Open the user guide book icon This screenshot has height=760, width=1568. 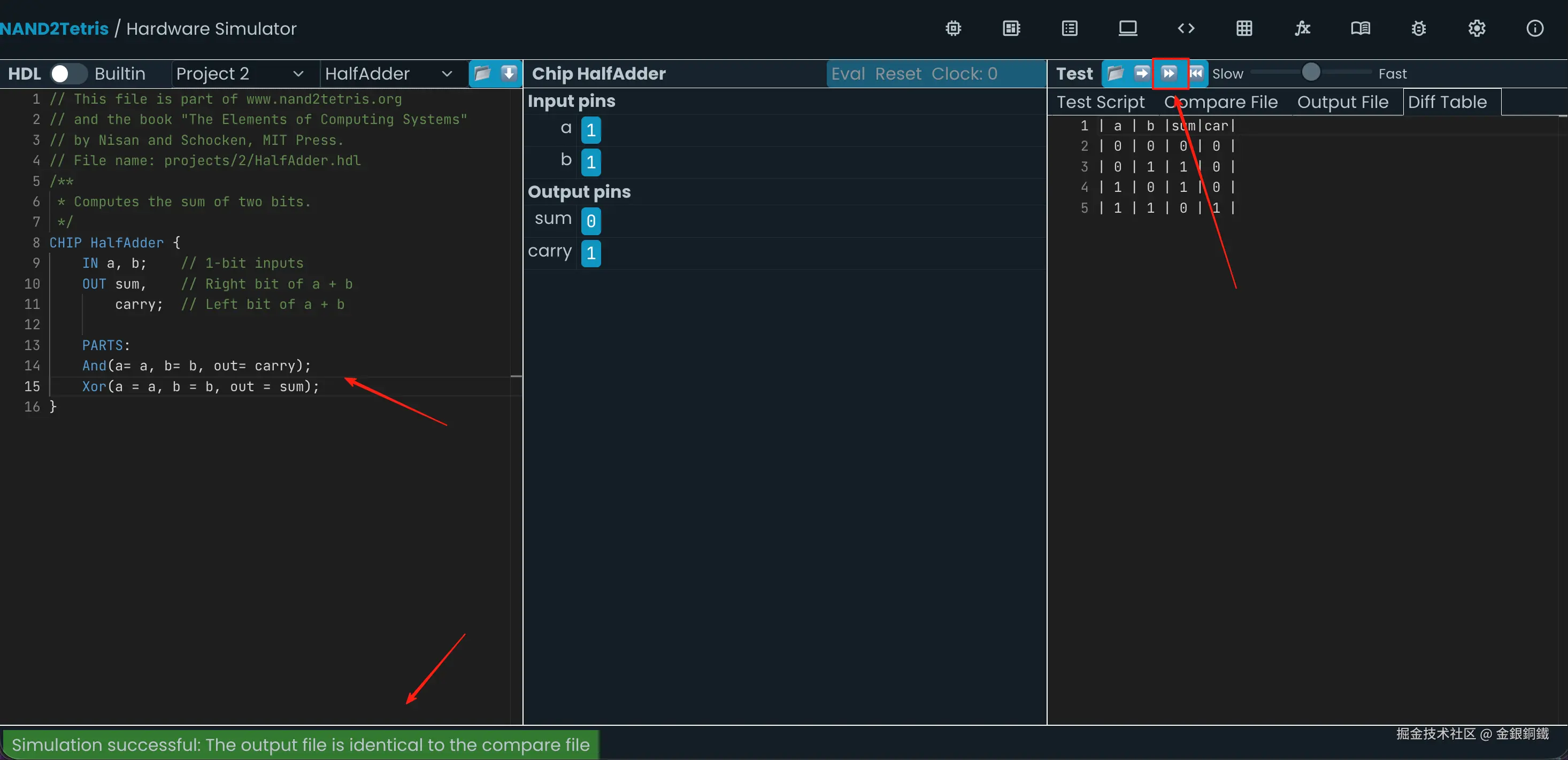[1361, 29]
